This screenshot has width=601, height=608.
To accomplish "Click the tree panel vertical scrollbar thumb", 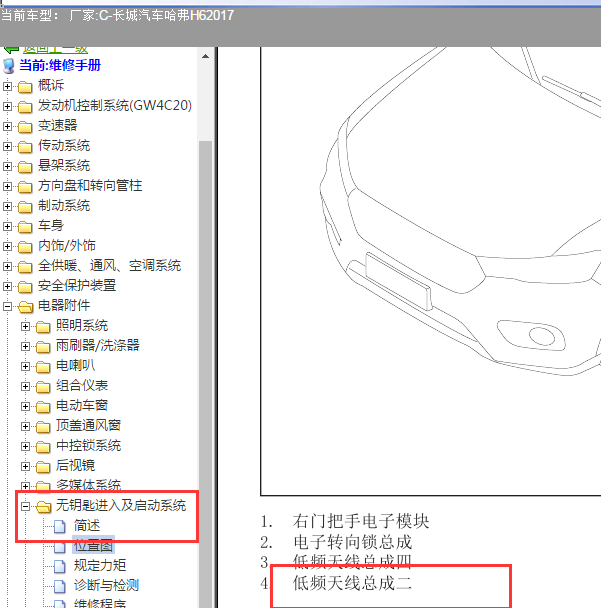I will [206, 374].
